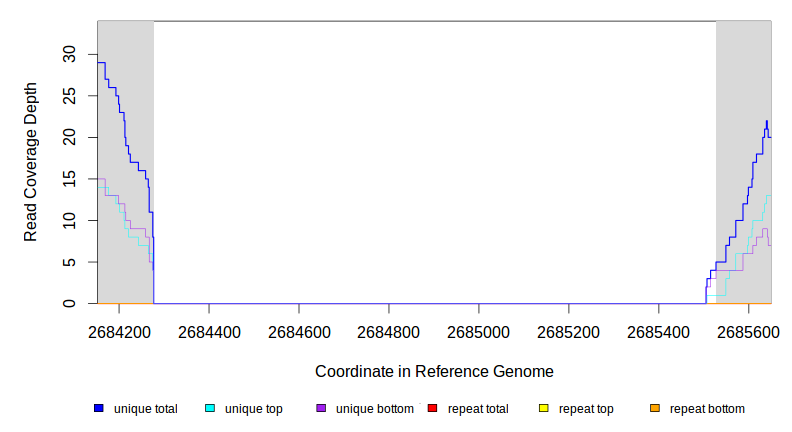Image resolution: width=792 pixels, height=432 pixels.
Task: Click the cyan unique top legend swatch
Action: [x=210, y=409]
